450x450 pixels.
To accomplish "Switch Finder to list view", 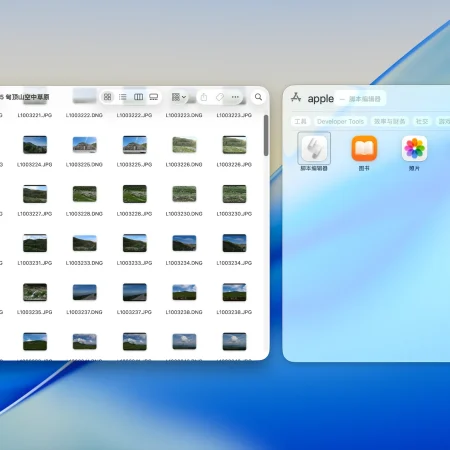I will (123, 97).
